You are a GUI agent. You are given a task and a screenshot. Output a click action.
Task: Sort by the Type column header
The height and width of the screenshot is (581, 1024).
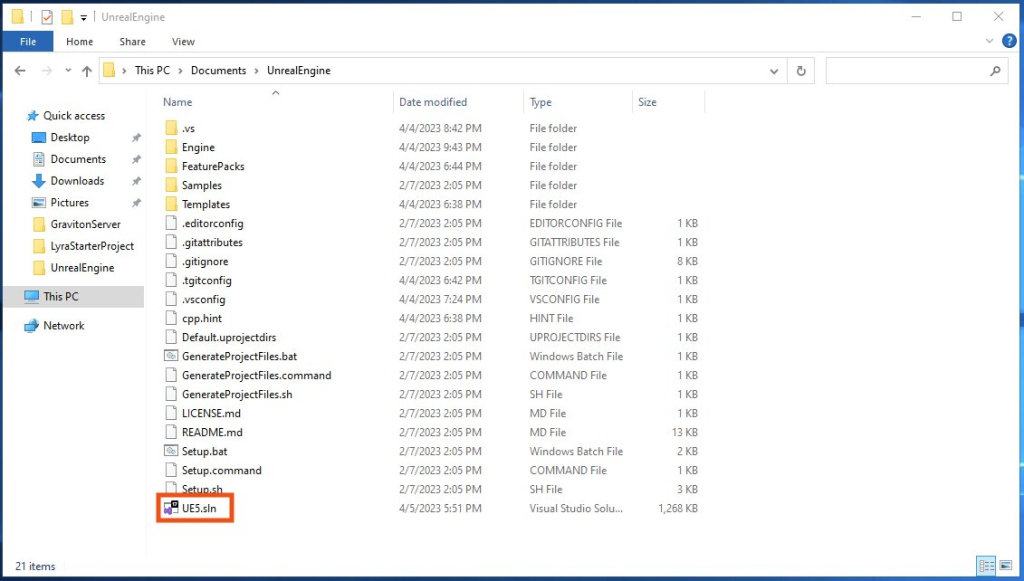(541, 102)
